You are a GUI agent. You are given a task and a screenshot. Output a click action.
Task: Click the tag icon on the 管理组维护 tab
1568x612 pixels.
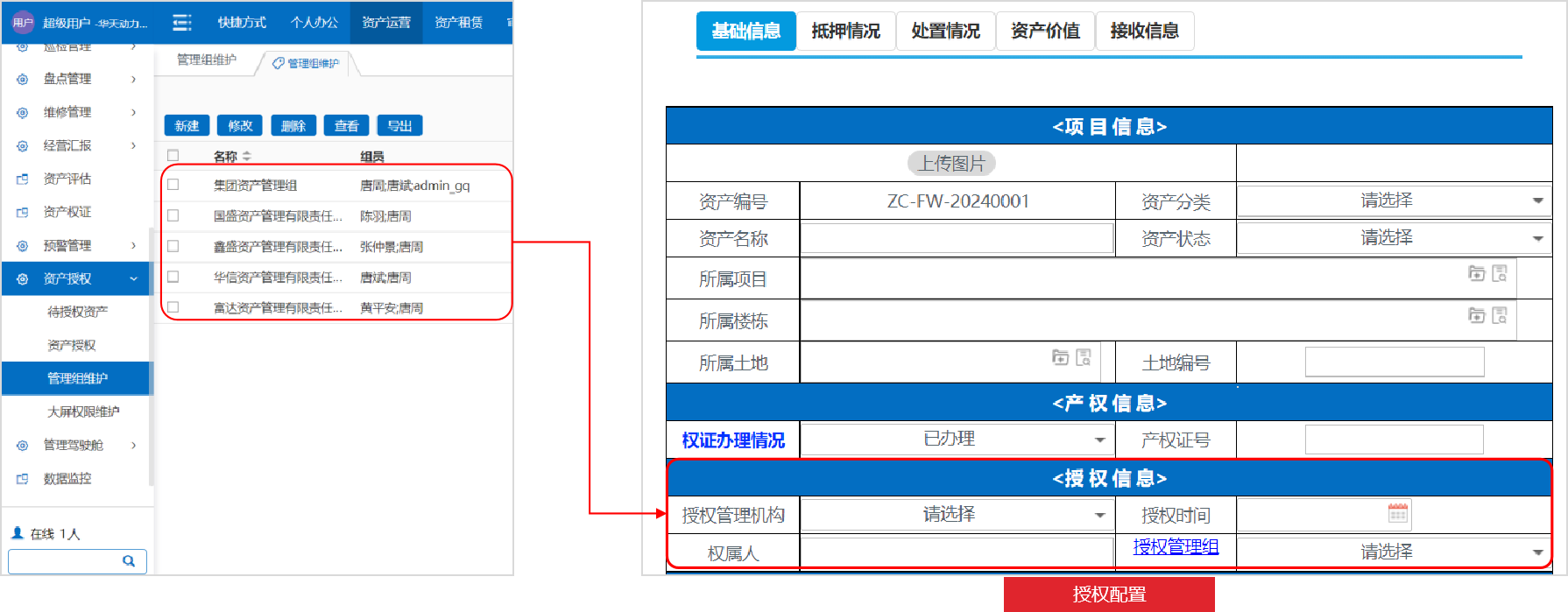(x=279, y=63)
